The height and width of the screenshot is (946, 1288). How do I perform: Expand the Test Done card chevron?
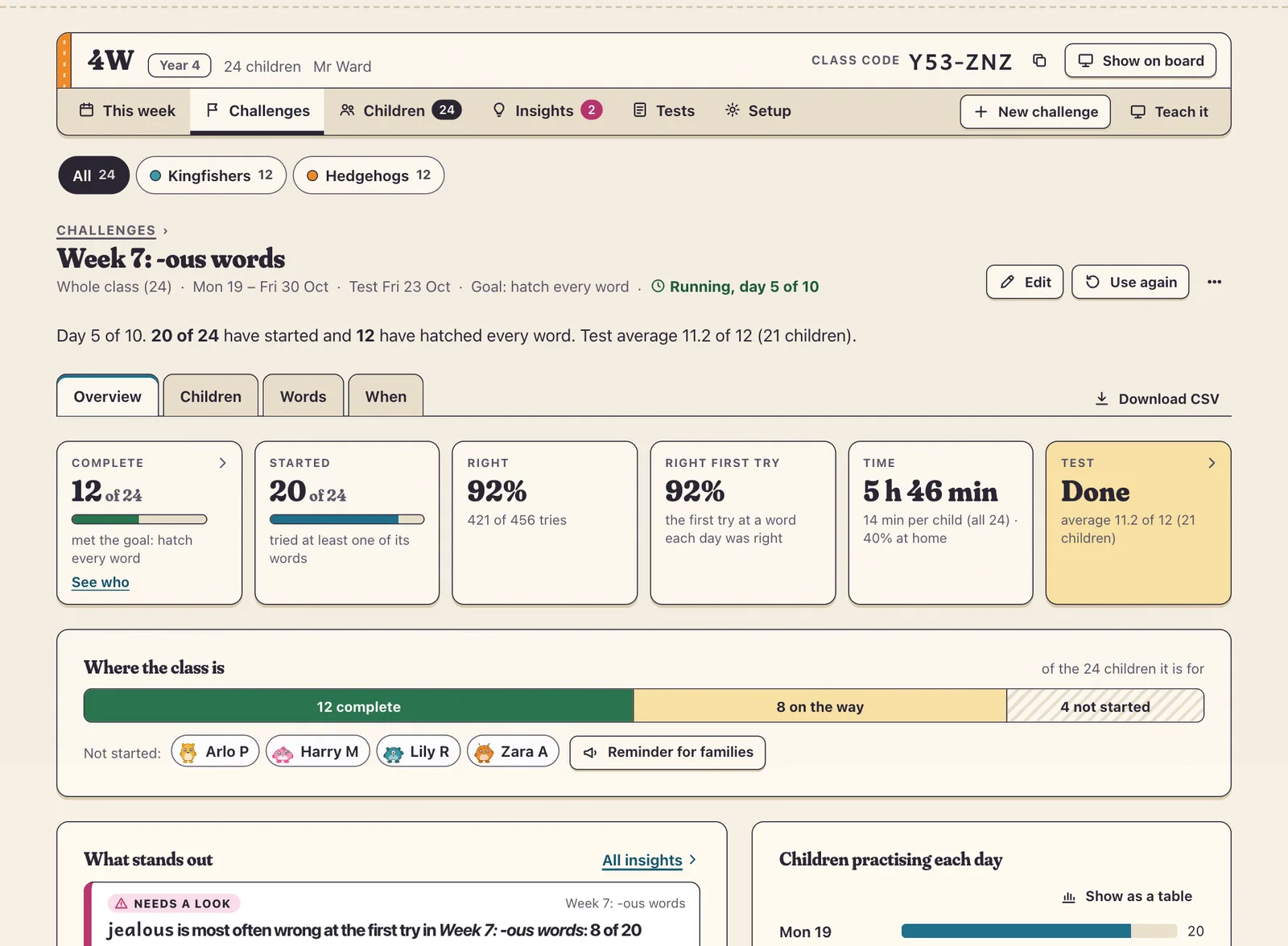1212,463
